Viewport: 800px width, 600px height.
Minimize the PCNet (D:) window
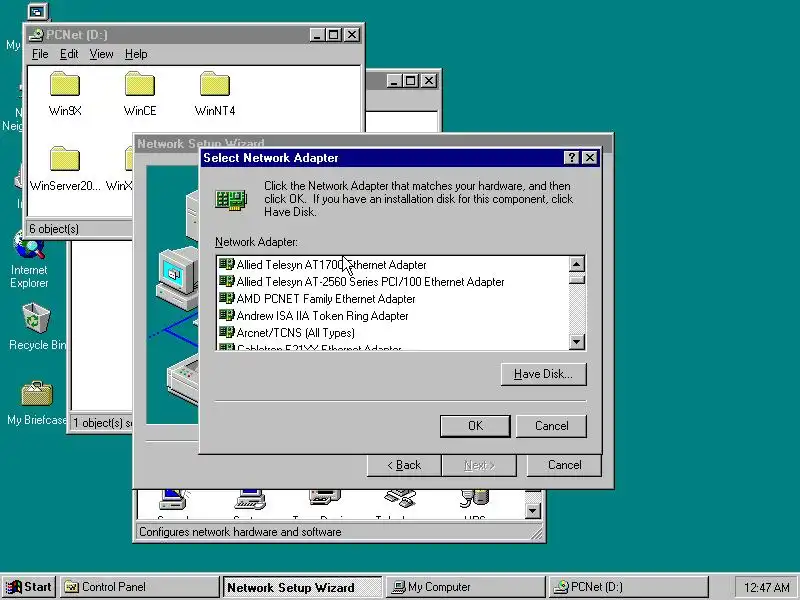(317, 35)
